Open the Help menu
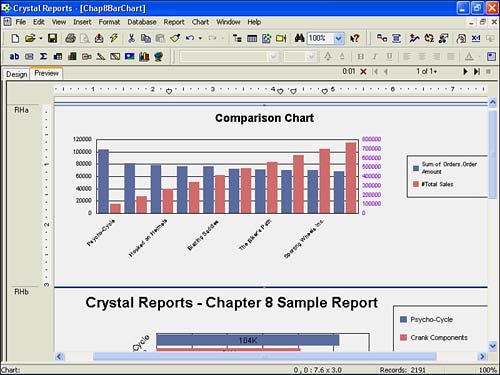Viewport: 500px width, 375px height. pyautogui.click(x=254, y=22)
